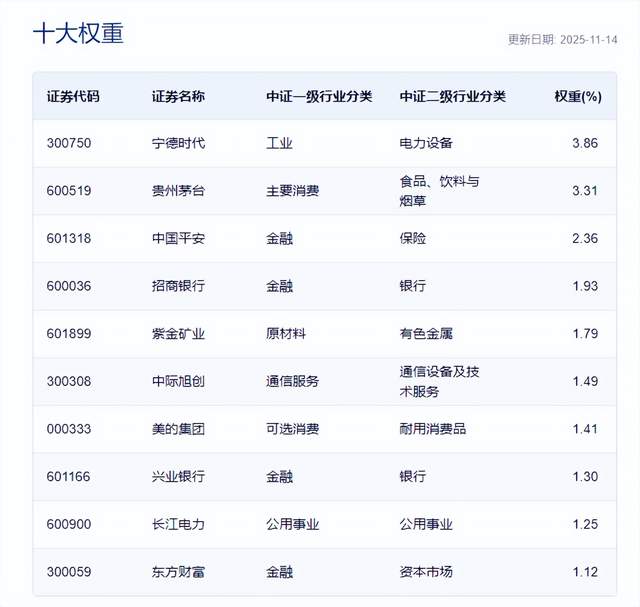Click 公用事业 in the first-level industry column
Image resolution: width=640 pixels, height=607 pixels.
coord(293,525)
